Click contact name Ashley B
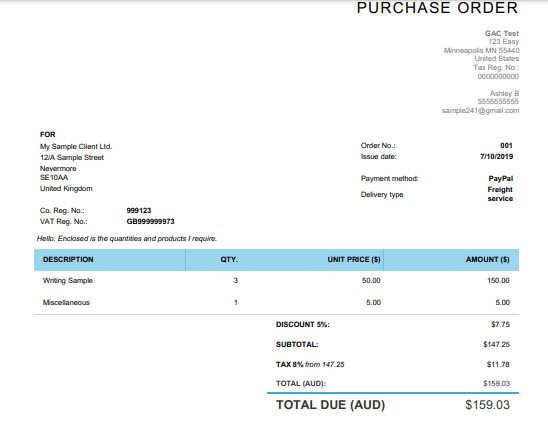 pos(504,93)
